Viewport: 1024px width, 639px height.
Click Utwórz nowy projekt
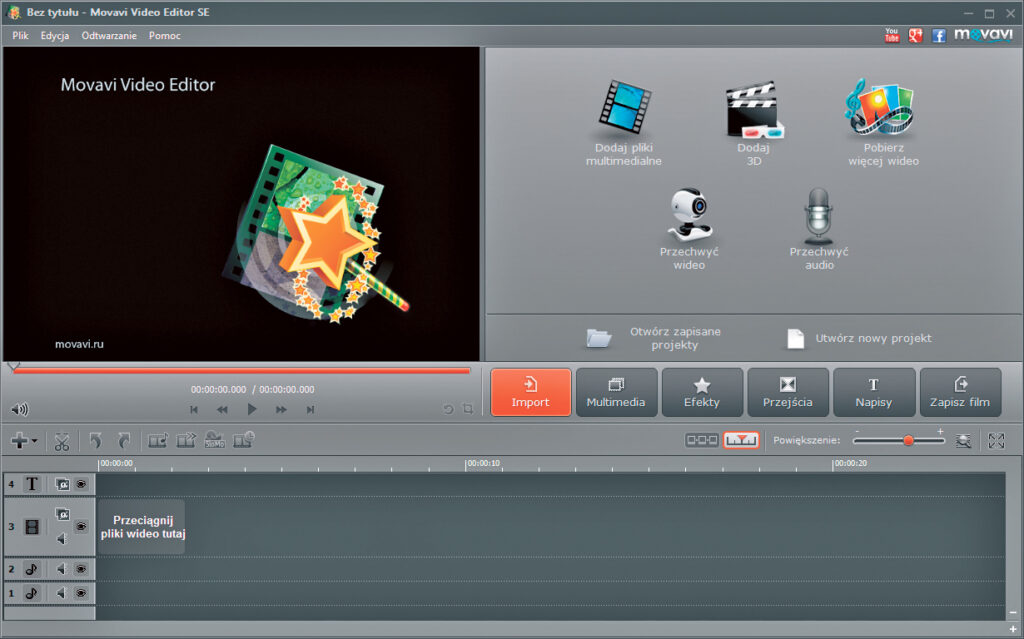pos(859,338)
